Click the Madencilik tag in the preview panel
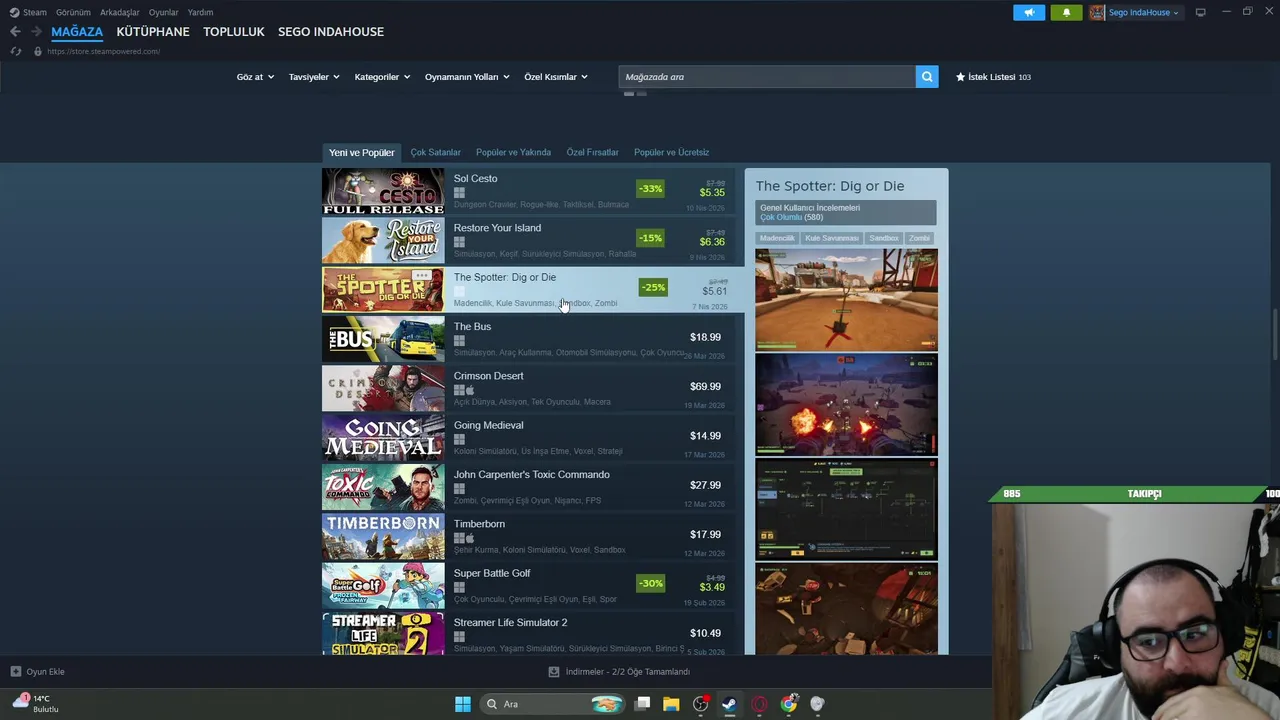The image size is (1280, 720). [x=777, y=238]
